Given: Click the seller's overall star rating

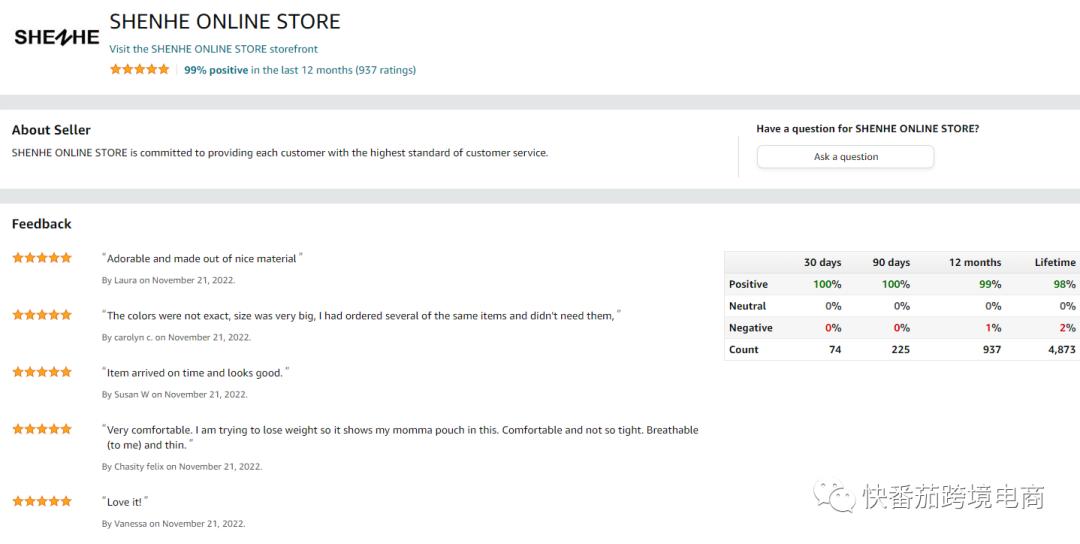Looking at the screenshot, I should (140, 70).
